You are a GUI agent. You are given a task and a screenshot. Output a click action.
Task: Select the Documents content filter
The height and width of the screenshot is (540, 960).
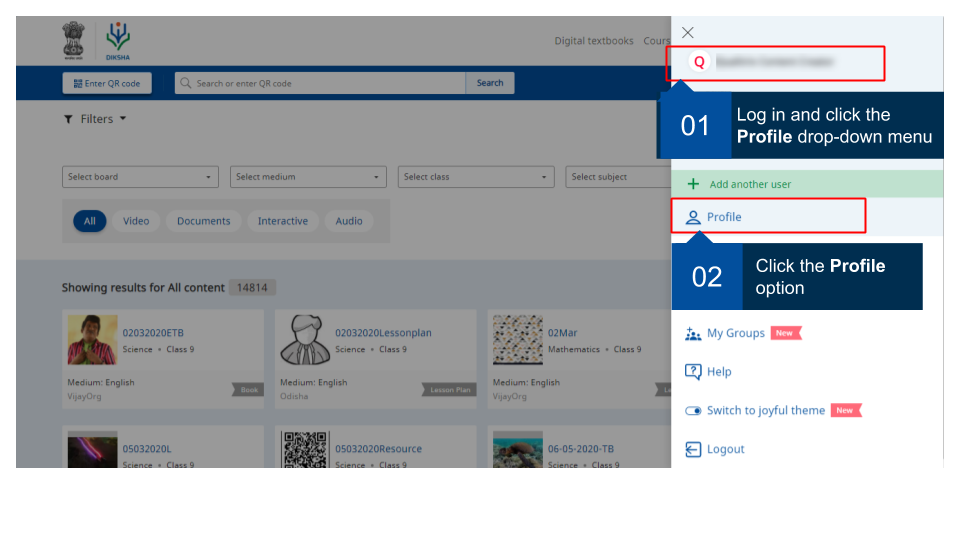[203, 221]
